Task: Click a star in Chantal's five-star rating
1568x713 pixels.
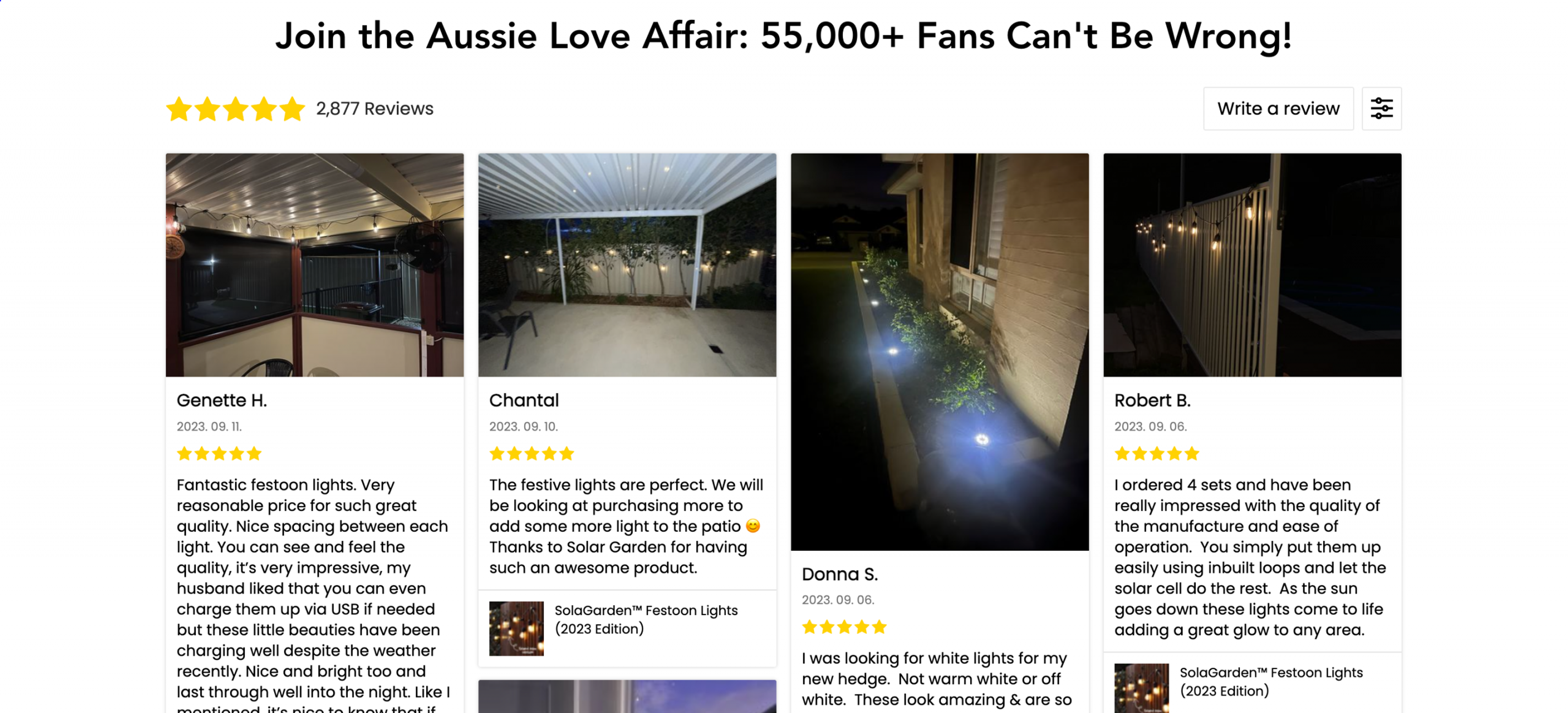Action: (531, 453)
